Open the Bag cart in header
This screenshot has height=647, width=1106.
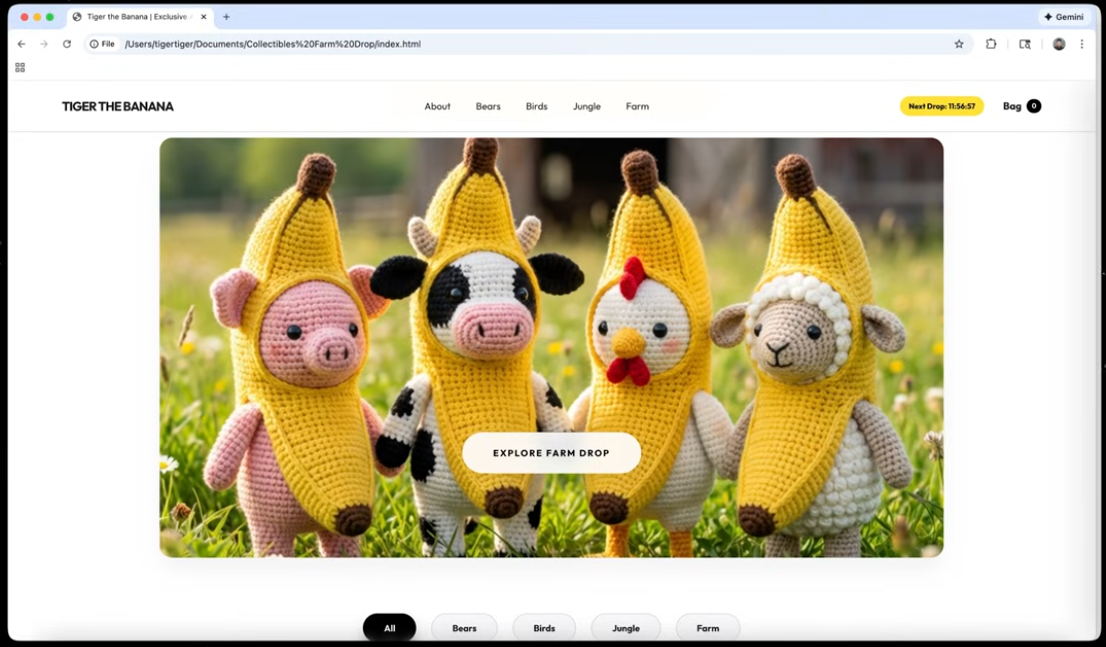1021,106
